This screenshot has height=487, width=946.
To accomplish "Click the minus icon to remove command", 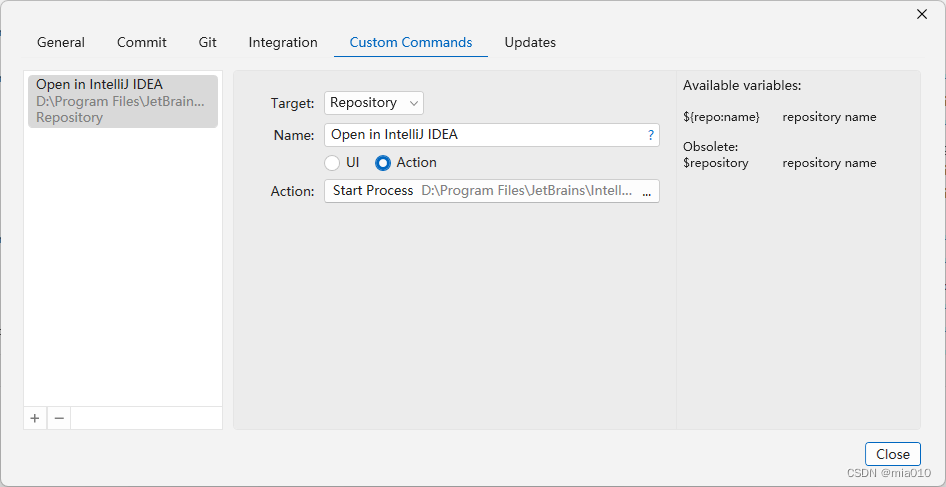I will [59, 418].
